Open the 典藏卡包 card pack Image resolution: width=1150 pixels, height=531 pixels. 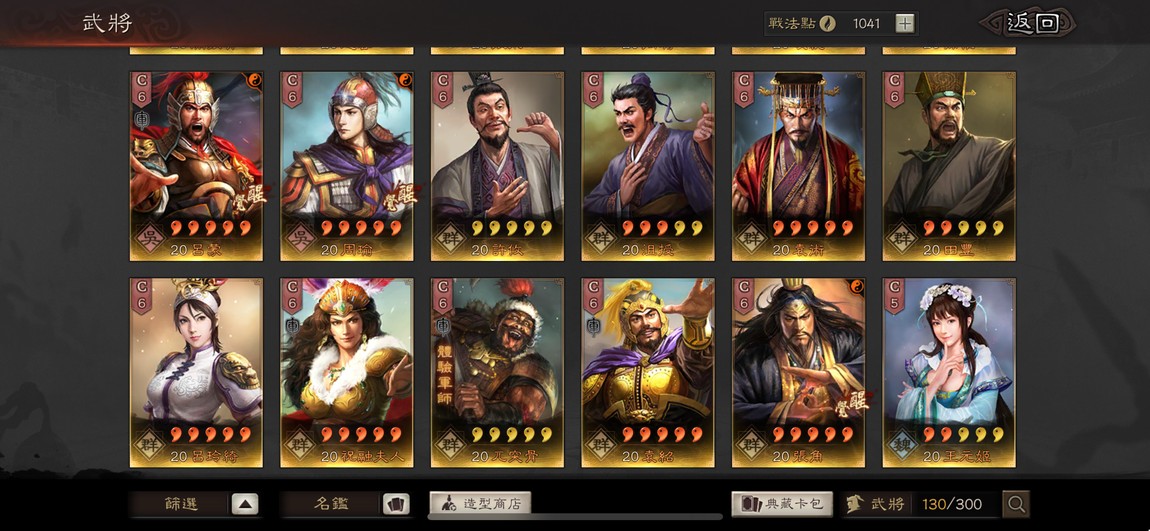click(782, 504)
